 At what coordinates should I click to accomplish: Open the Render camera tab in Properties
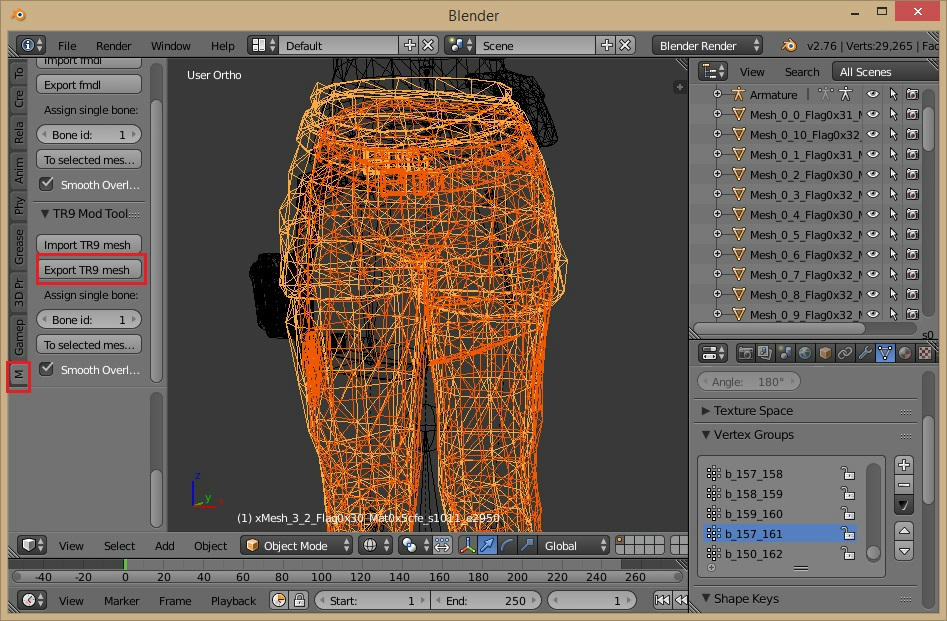click(745, 353)
